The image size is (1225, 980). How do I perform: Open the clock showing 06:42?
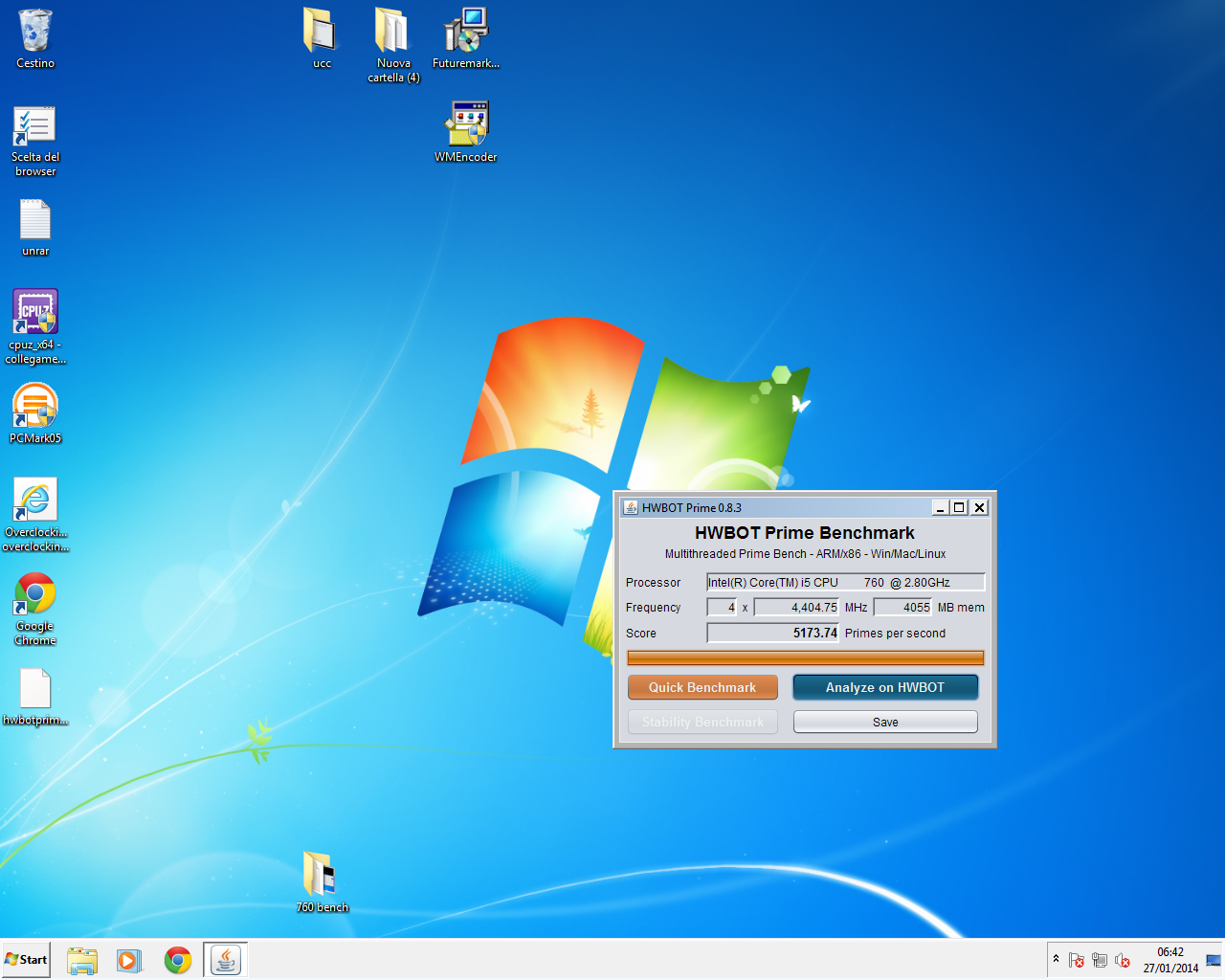(1170, 960)
